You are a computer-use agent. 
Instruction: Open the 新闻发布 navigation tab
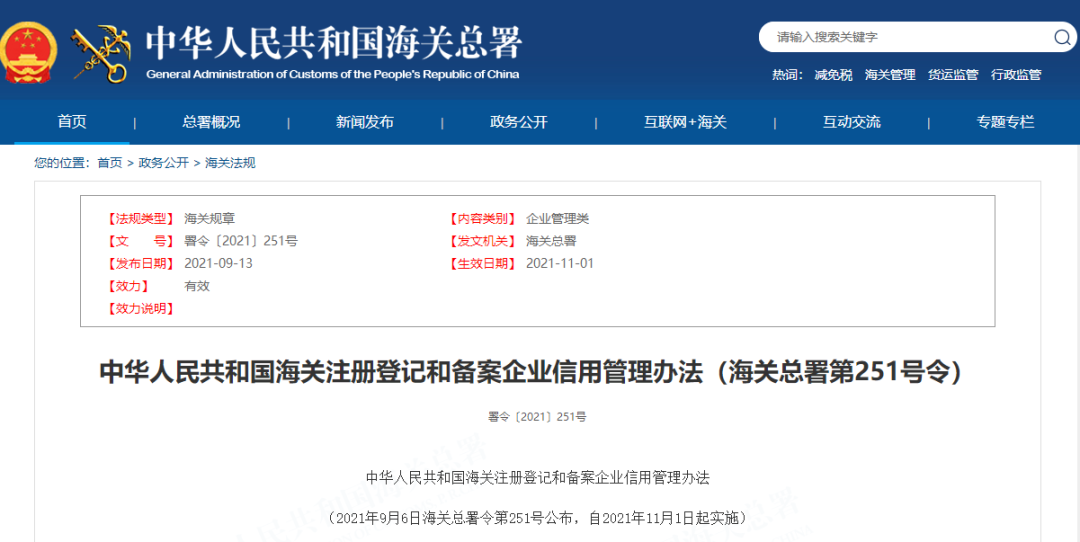pyautogui.click(x=365, y=122)
